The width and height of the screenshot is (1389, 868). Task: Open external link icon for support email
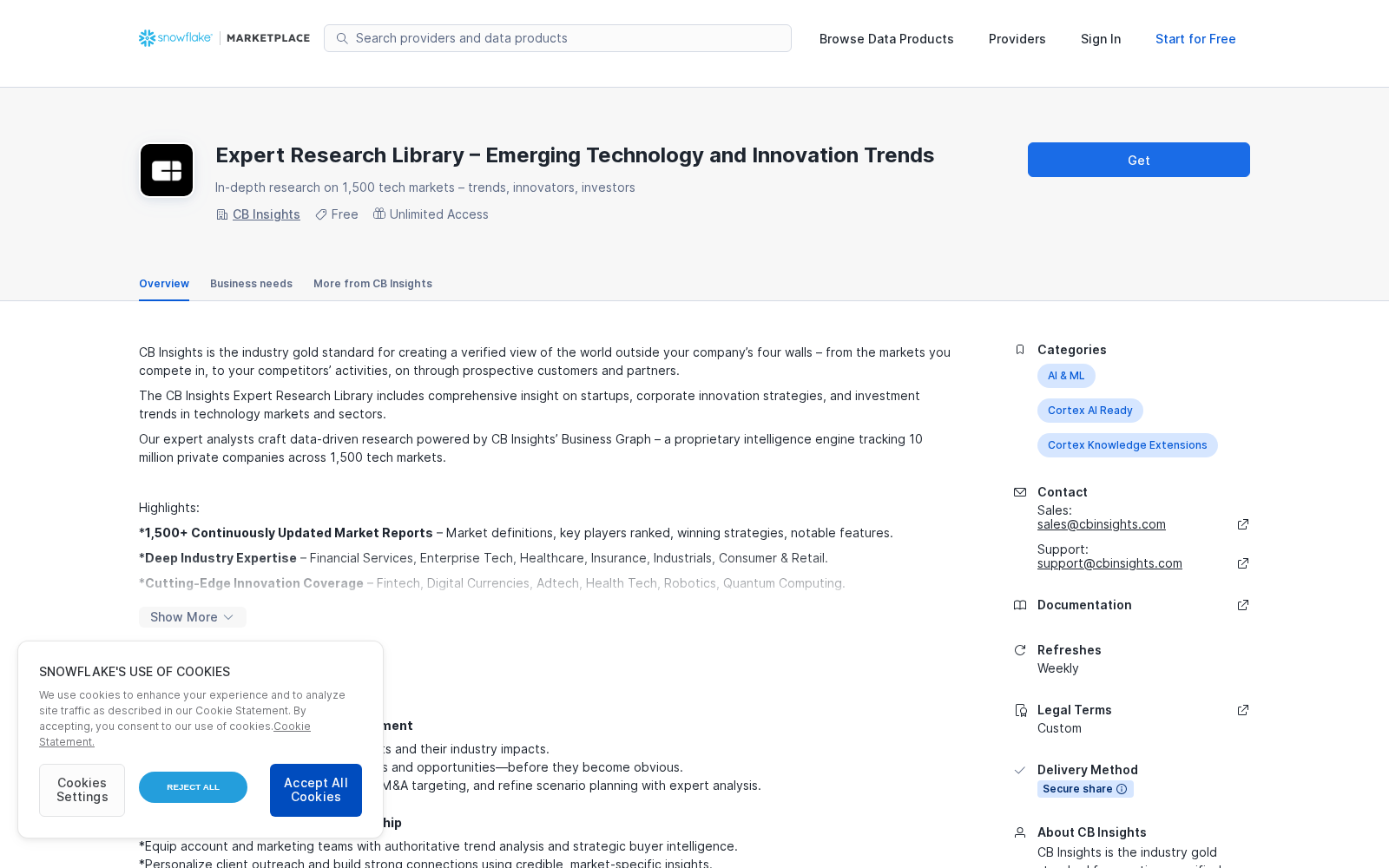(x=1243, y=563)
